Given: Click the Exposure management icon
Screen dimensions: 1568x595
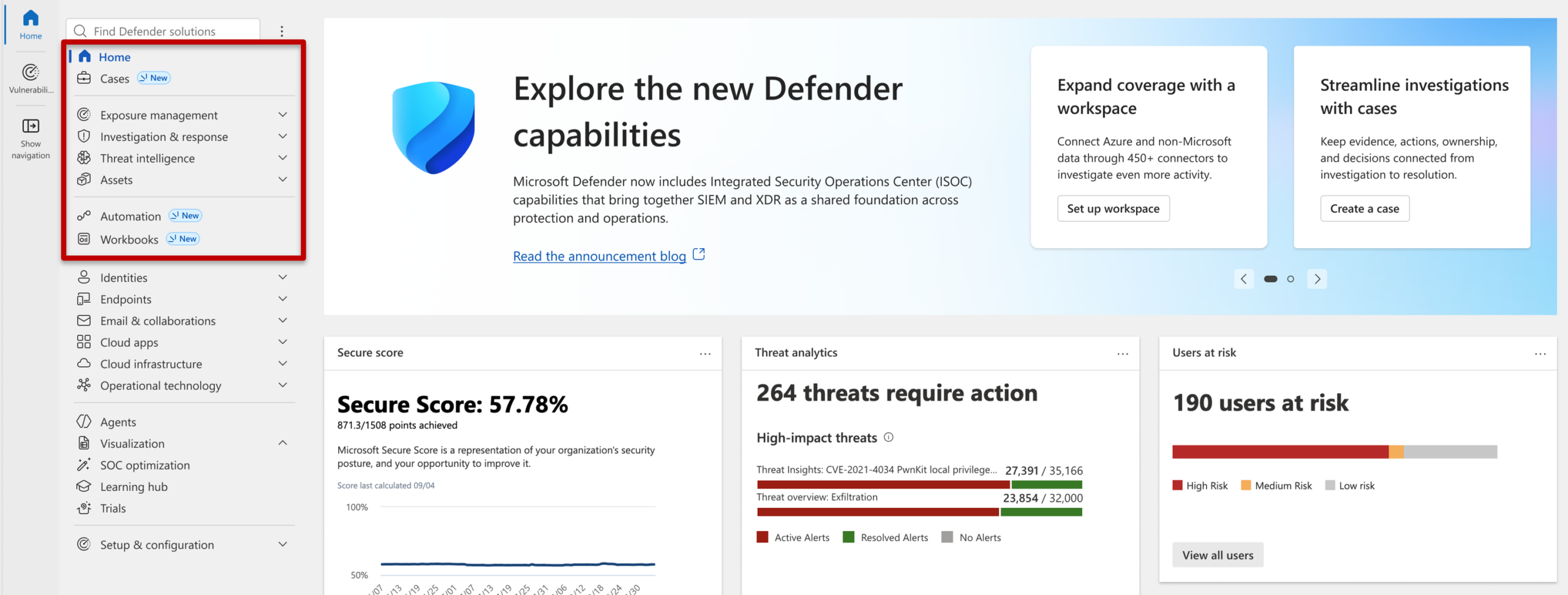Looking at the screenshot, I should pyautogui.click(x=84, y=115).
